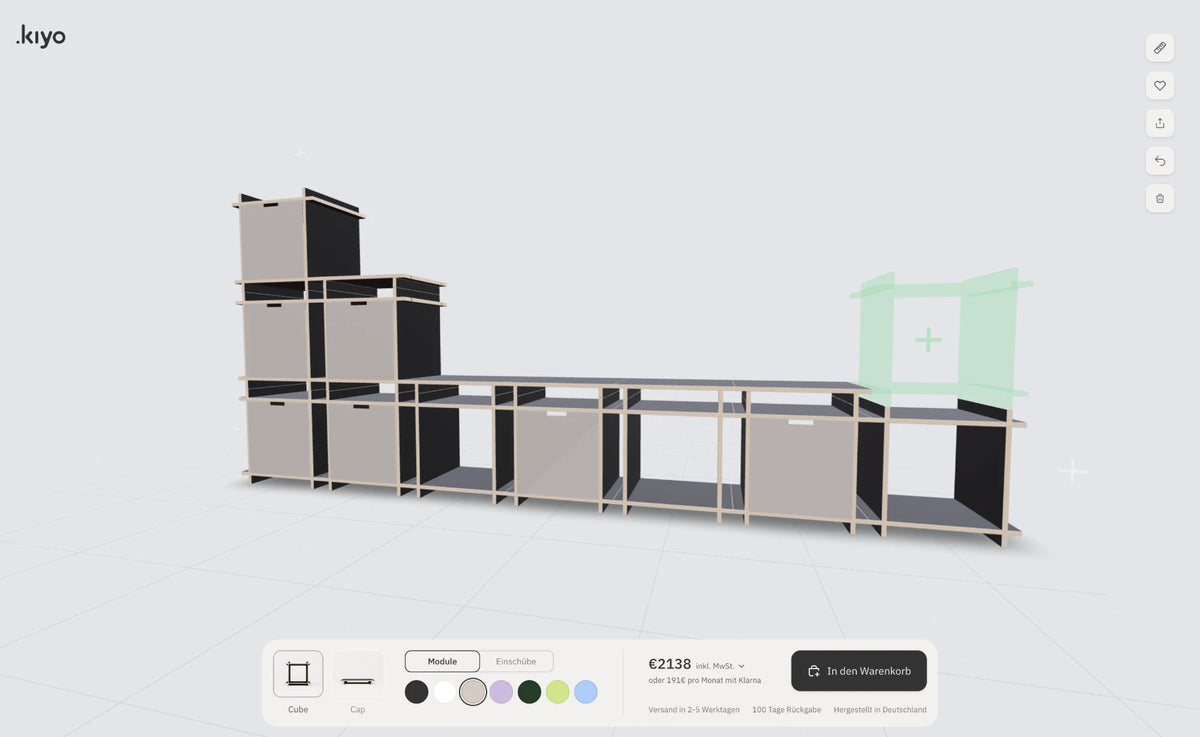This screenshot has height=737, width=1200.
Task: Select the Cube module thumbnail
Action: 298,674
